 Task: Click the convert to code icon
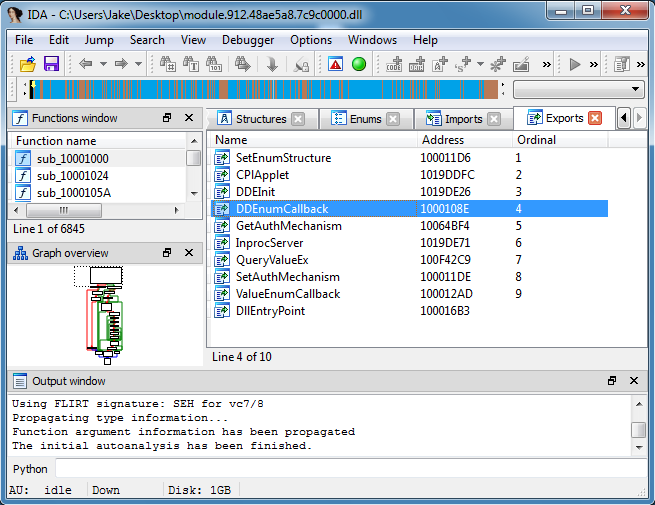click(394, 64)
